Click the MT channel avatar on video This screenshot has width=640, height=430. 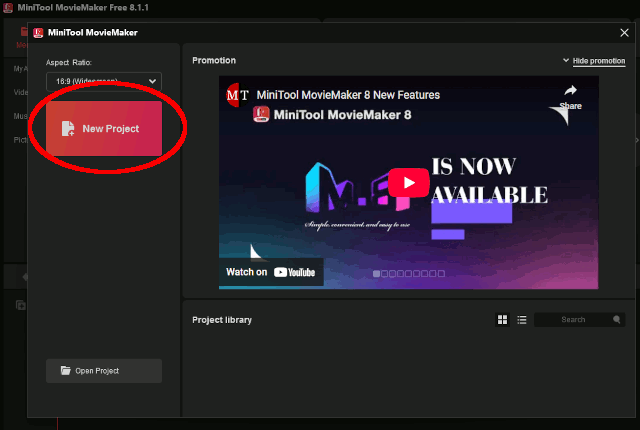(x=238, y=95)
